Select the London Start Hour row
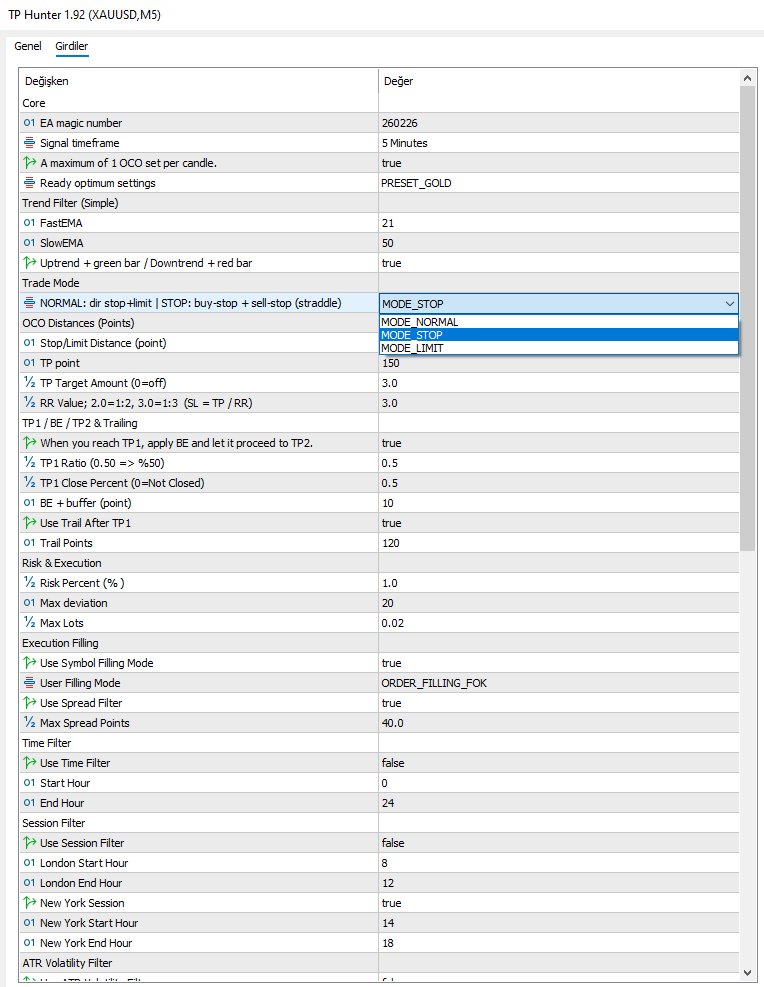Image resolution: width=764 pixels, height=987 pixels. pos(379,863)
